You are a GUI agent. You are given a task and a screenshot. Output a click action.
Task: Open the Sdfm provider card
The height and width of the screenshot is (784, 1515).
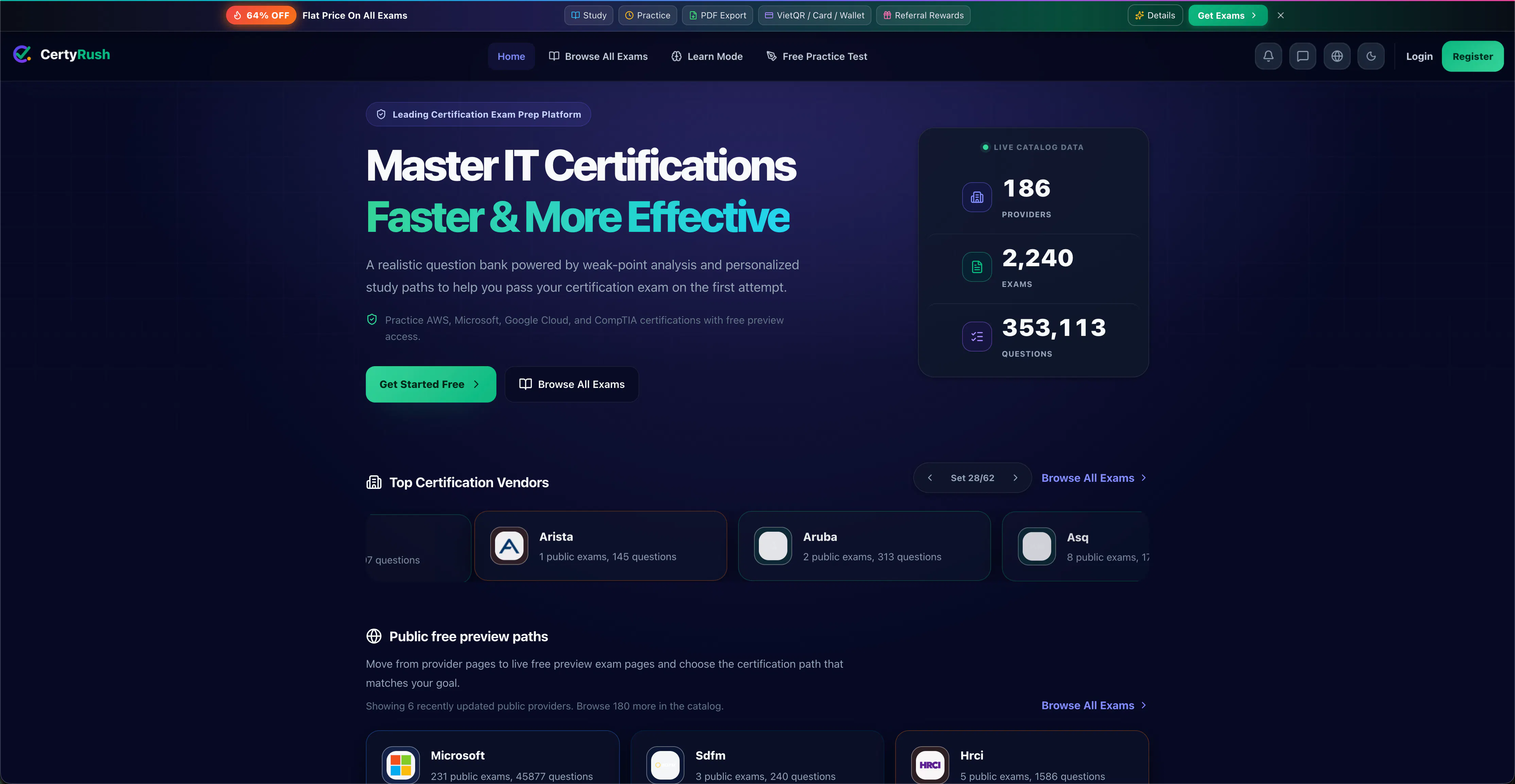[x=757, y=757]
